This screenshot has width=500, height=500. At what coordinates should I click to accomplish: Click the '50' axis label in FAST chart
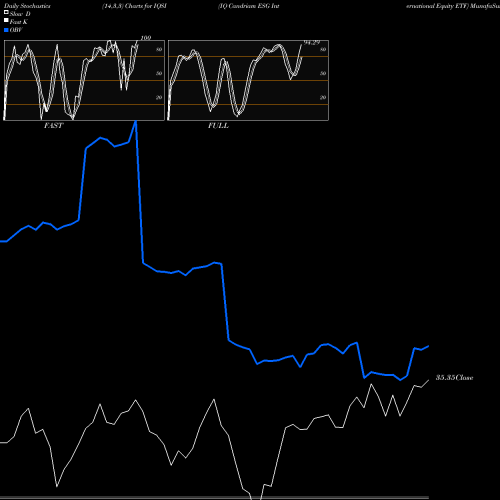click(159, 73)
